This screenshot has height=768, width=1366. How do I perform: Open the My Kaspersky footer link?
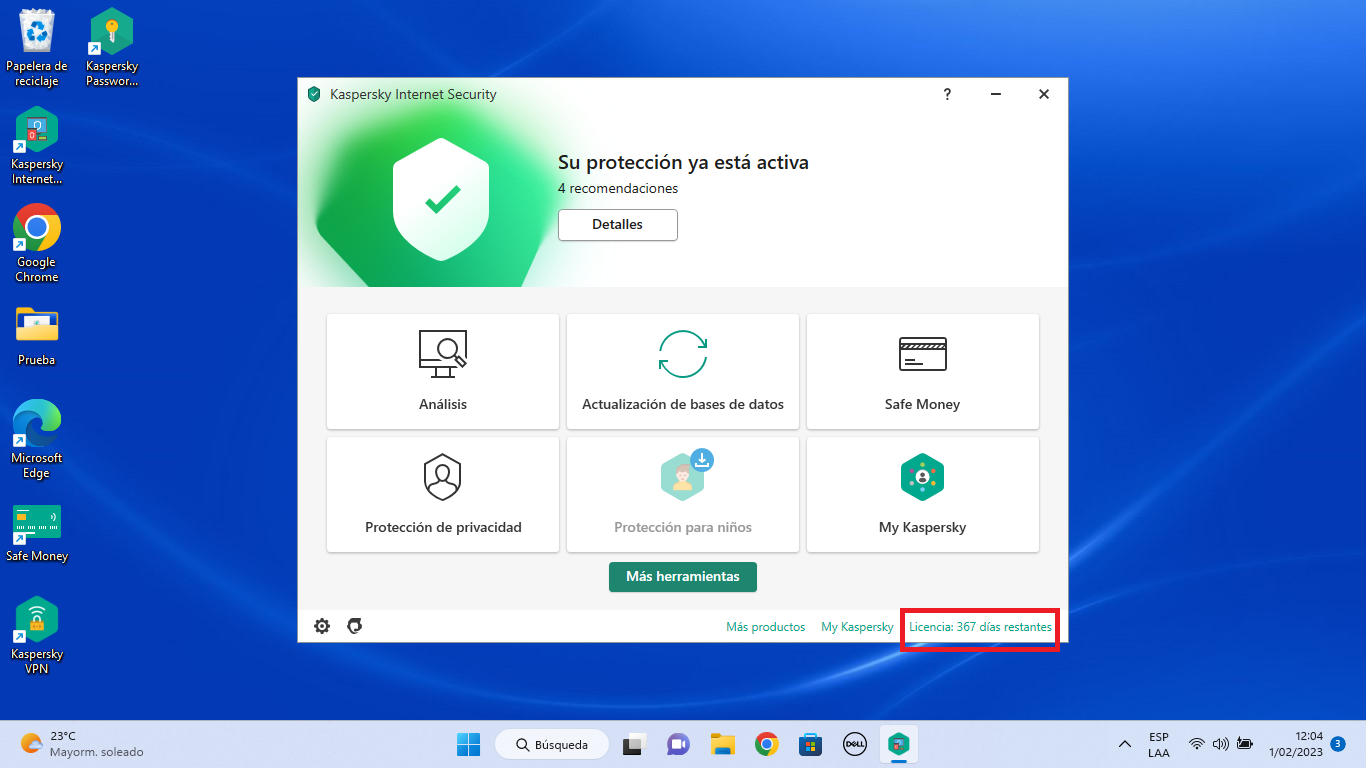(x=857, y=627)
